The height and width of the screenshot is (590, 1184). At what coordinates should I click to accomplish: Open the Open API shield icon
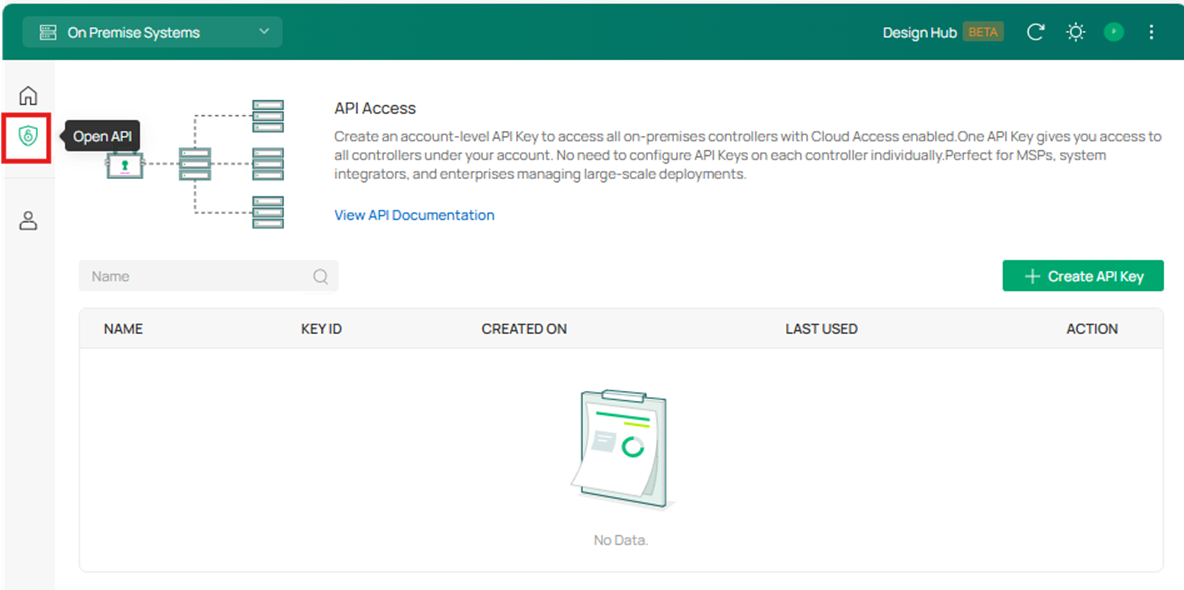point(28,137)
